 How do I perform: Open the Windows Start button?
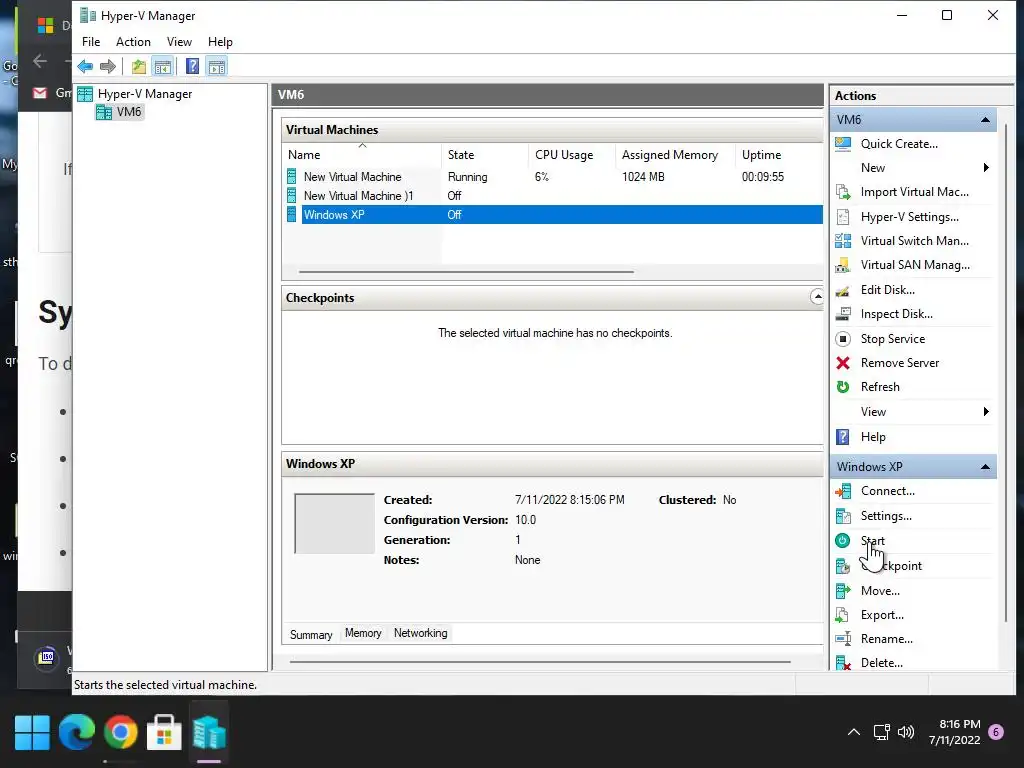click(x=32, y=733)
